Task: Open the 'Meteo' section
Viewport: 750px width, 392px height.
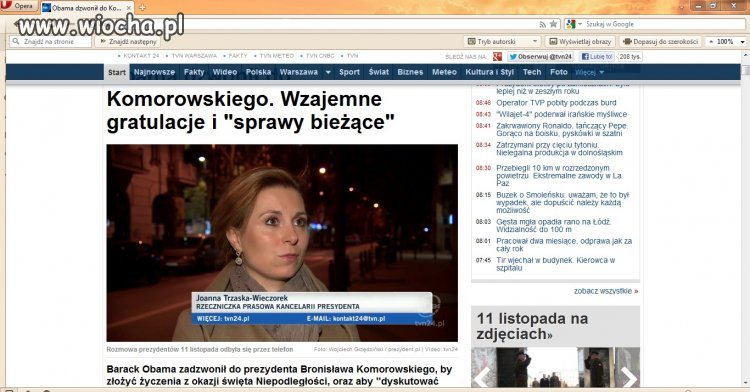Action: [x=444, y=72]
